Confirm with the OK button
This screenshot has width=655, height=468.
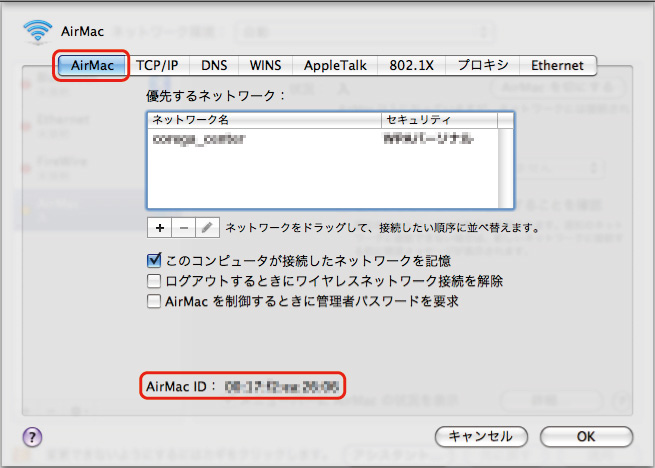click(x=586, y=437)
